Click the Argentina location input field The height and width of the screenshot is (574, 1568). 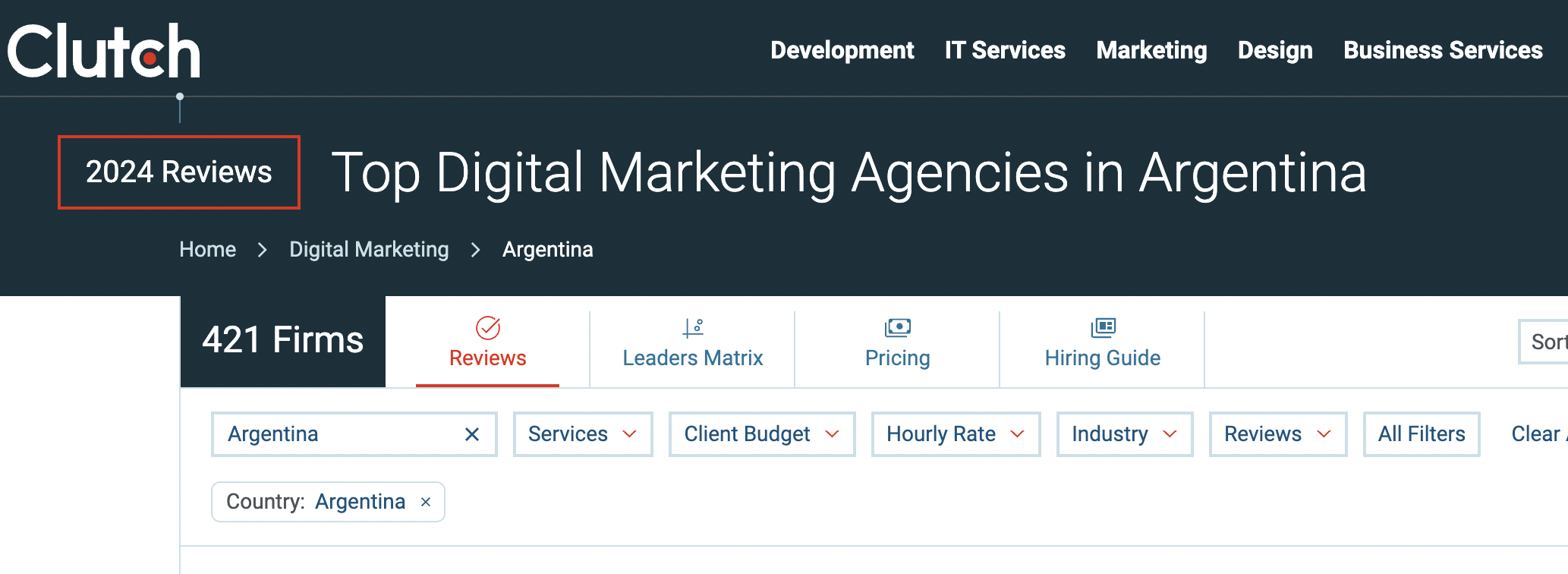(x=334, y=434)
